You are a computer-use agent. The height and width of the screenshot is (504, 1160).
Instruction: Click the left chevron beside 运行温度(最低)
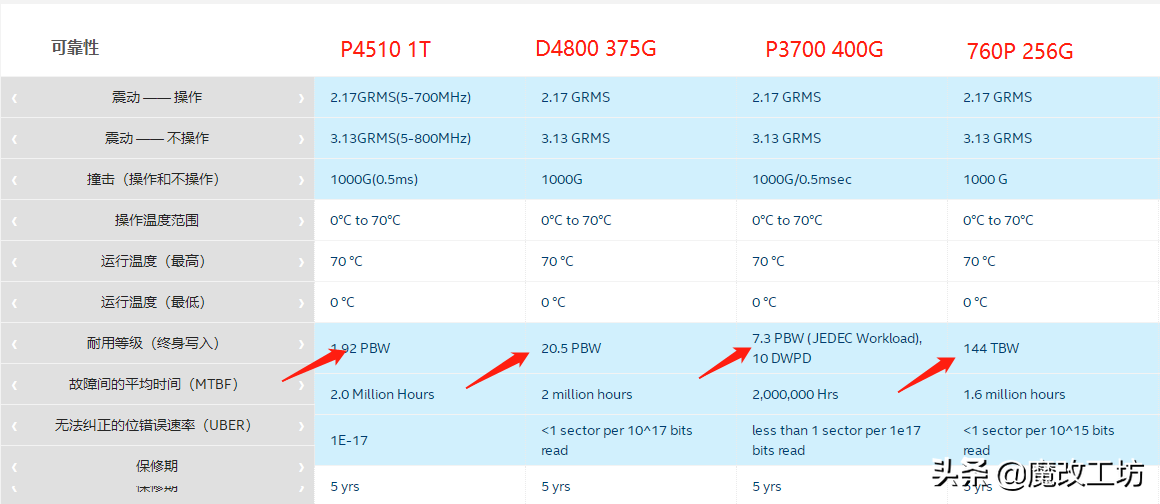tap(14, 303)
